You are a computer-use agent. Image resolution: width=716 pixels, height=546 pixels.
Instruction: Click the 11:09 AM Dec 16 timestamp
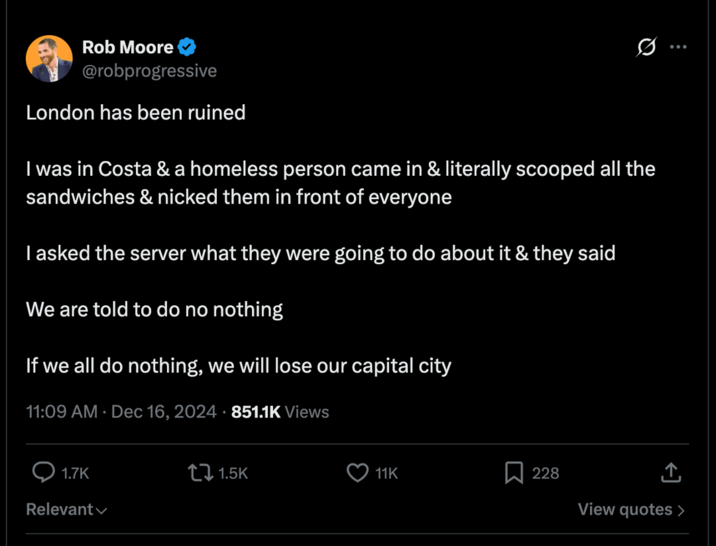tap(120, 411)
